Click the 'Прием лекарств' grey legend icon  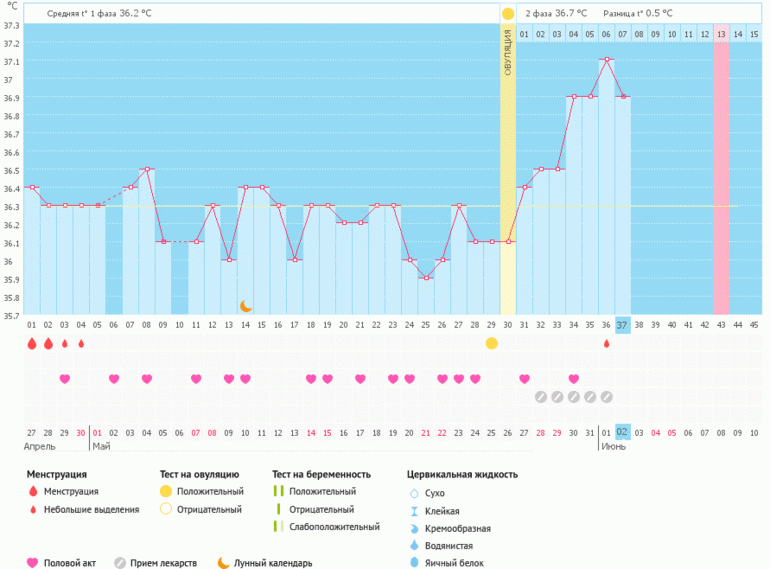[x=120, y=563]
